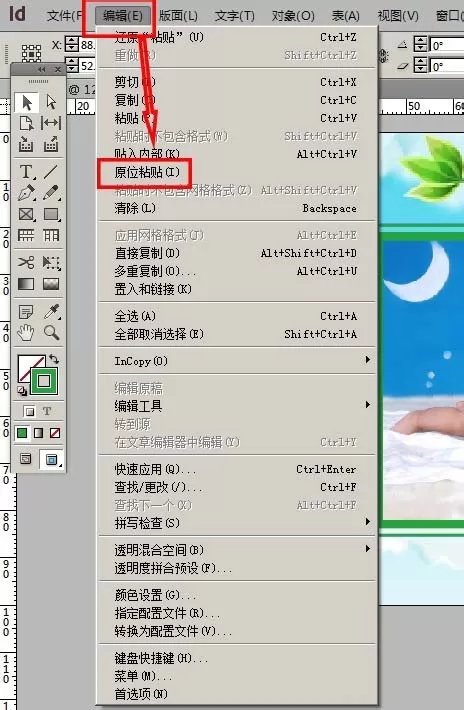
Task: Apply solid color button in tools panel
Action: pyautogui.click(x=22, y=433)
